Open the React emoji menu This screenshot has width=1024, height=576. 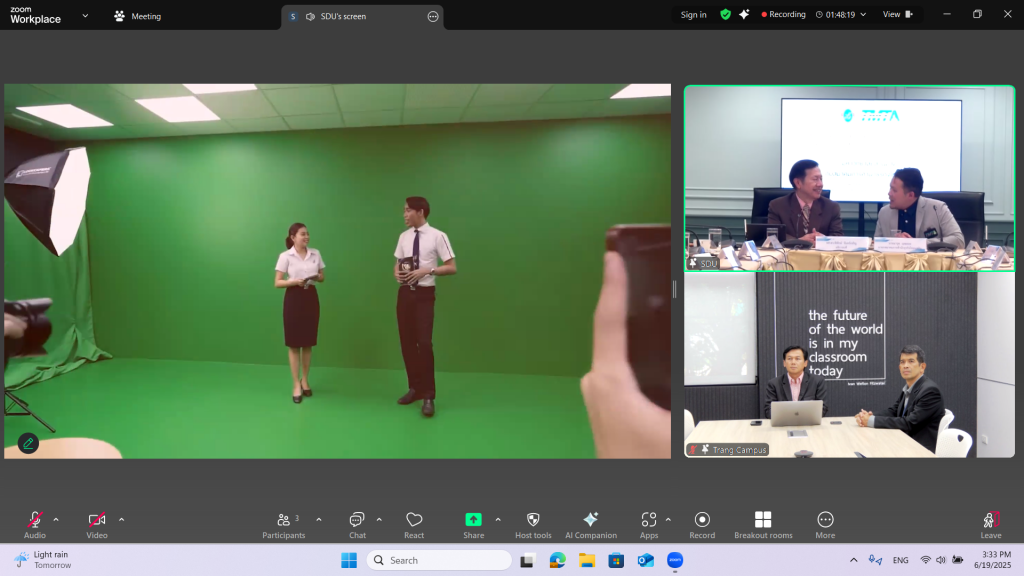coord(414,520)
